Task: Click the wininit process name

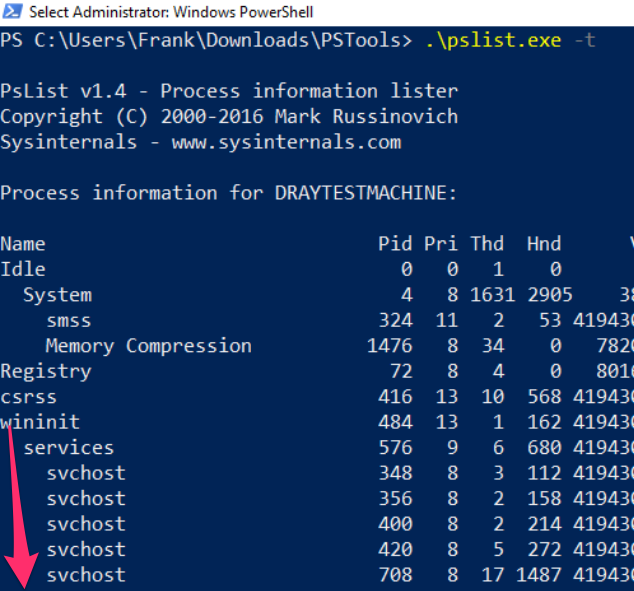Action: tap(40, 422)
